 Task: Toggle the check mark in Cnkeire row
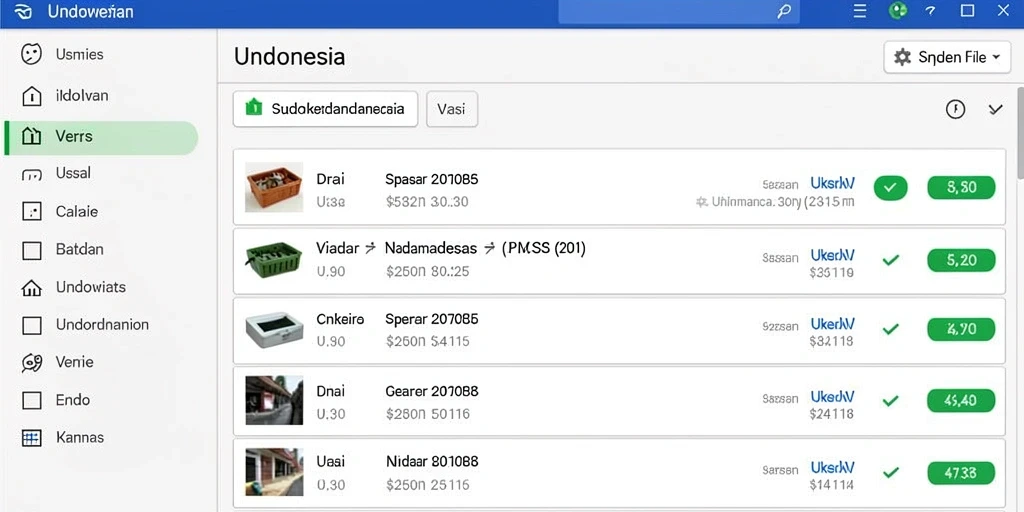890,329
